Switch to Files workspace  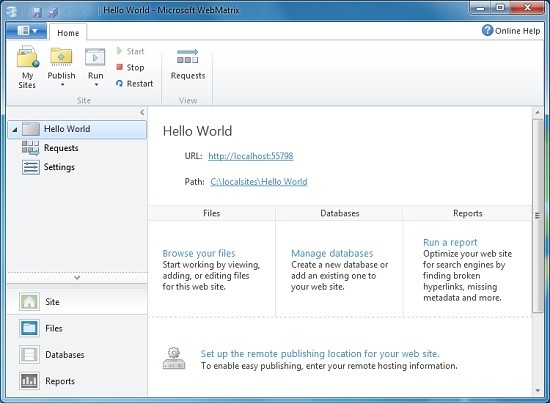click(x=76, y=329)
